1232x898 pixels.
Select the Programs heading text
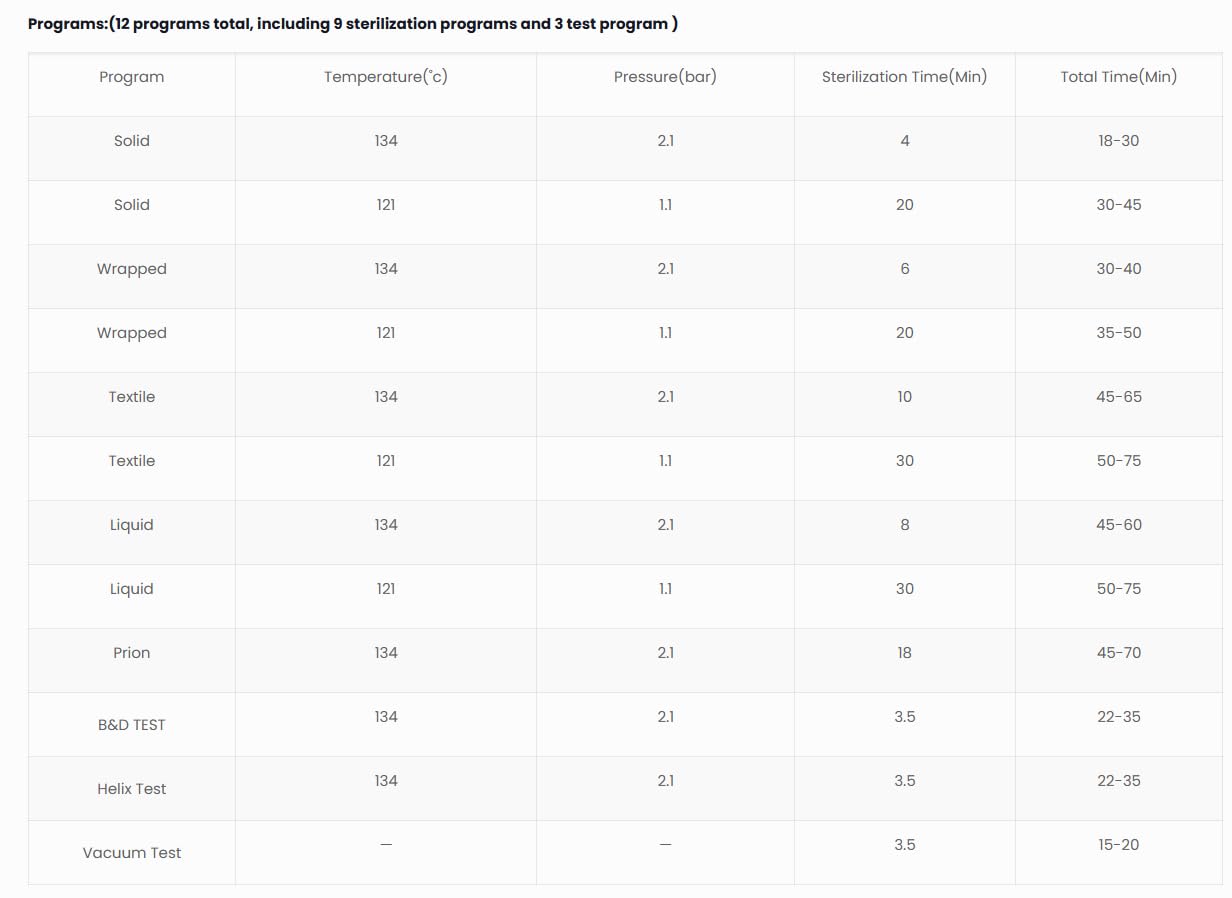pos(353,24)
